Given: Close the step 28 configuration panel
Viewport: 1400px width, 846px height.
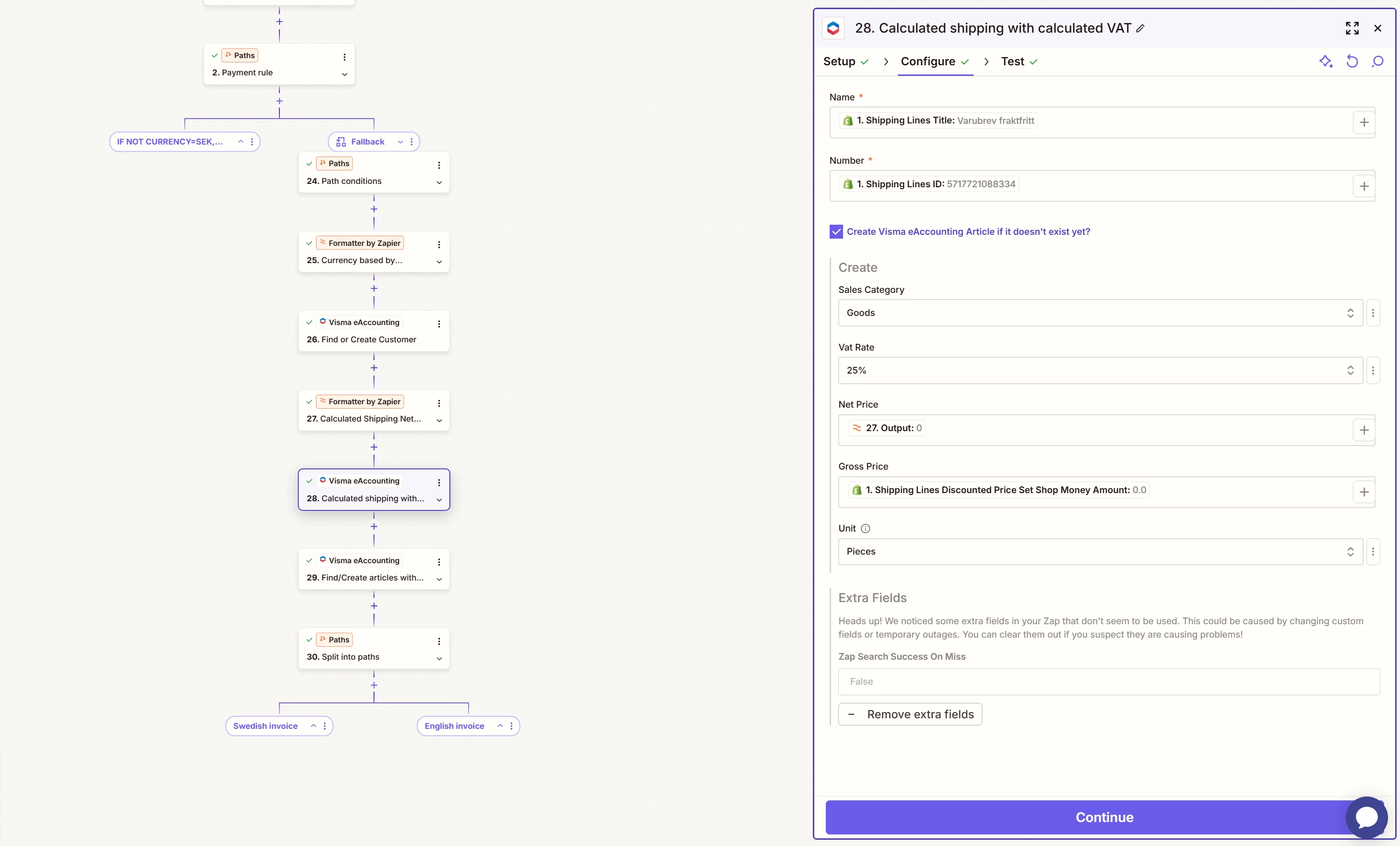Looking at the screenshot, I should click(x=1378, y=28).
